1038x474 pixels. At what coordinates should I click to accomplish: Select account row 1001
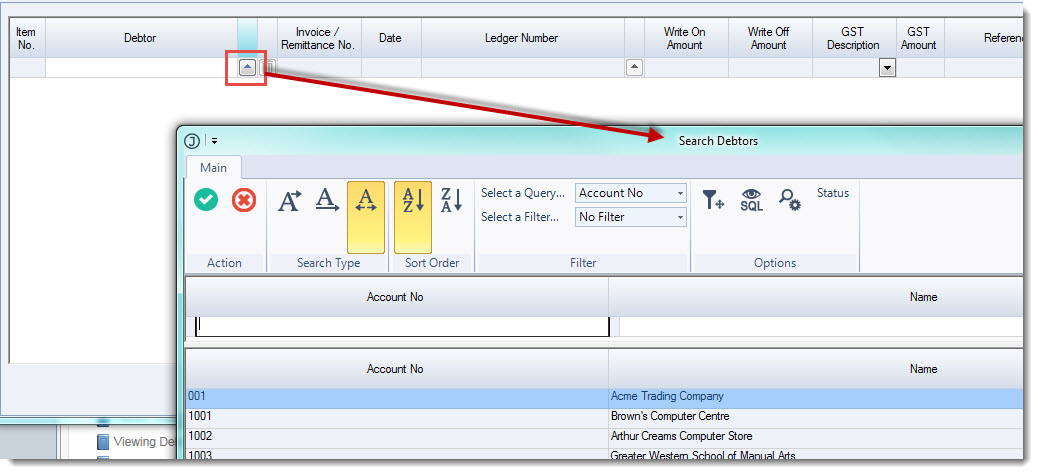coord(397,416)
